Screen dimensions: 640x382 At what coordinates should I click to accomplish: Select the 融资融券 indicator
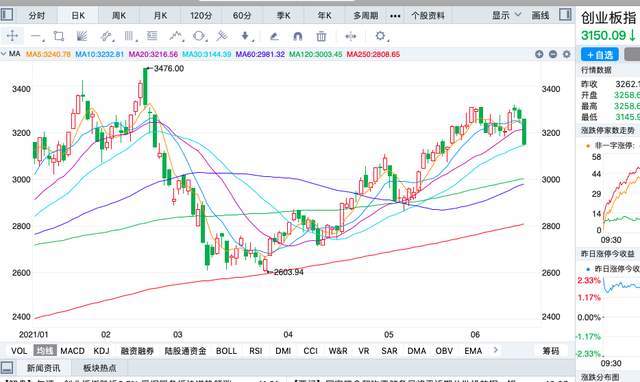pos(137,351)
